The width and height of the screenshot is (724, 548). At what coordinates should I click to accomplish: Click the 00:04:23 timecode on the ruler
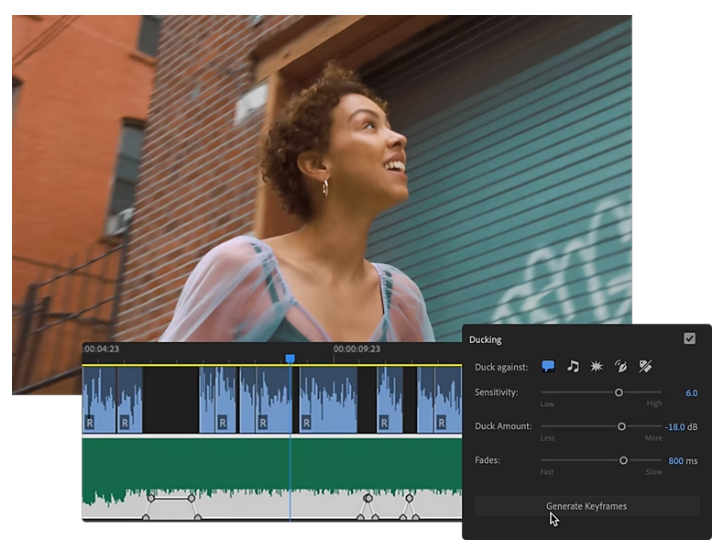tap(101, 349)
